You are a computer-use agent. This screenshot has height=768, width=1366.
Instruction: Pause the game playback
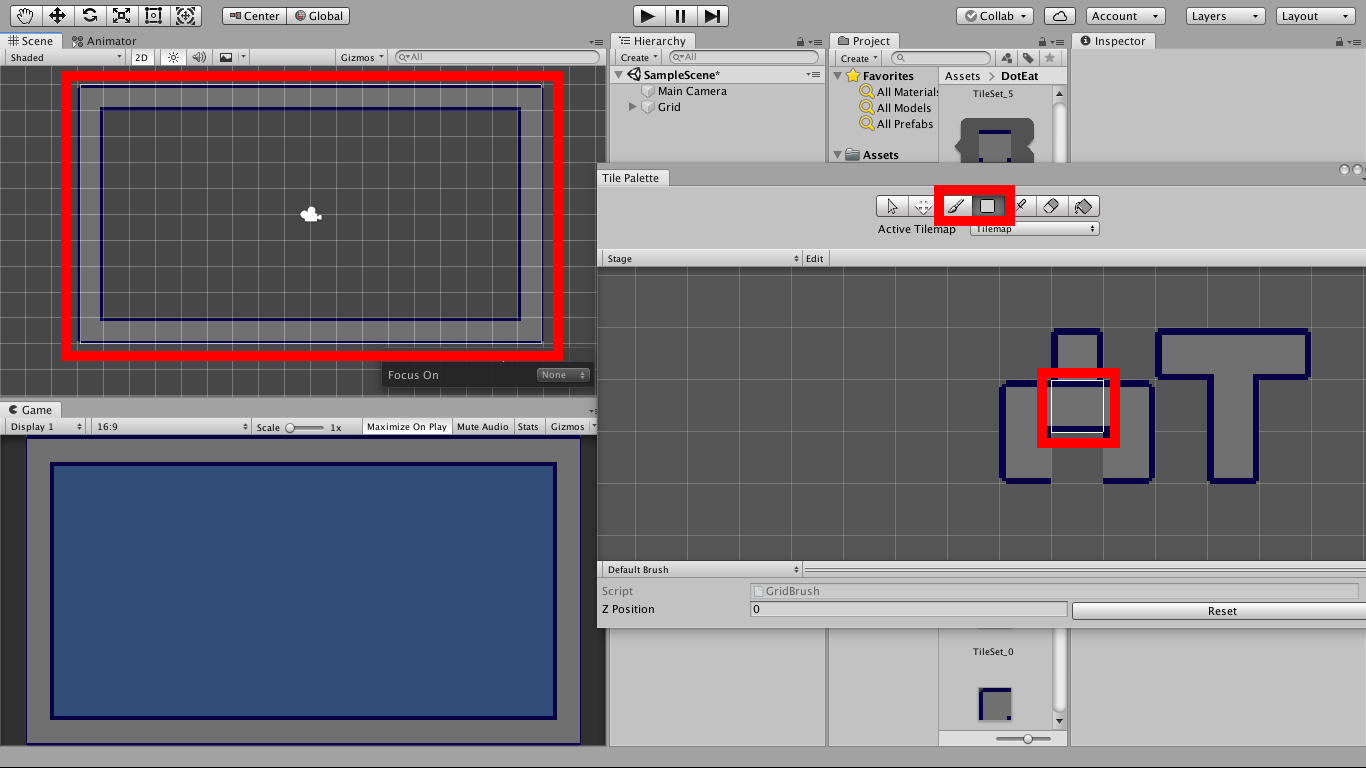[x=680, y=16]
